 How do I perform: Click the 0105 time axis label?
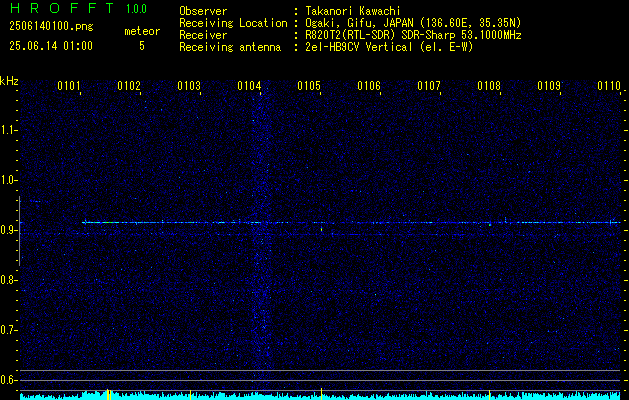[309, 86]
